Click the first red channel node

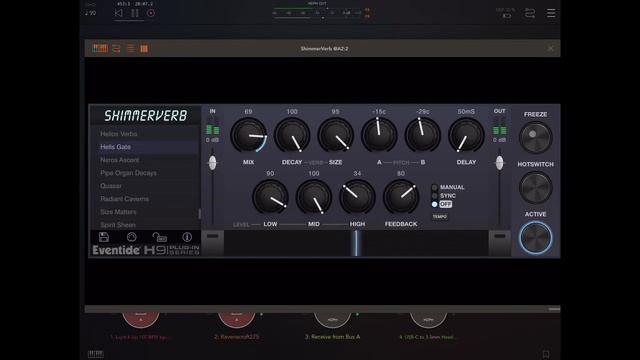tap(141, 320)
